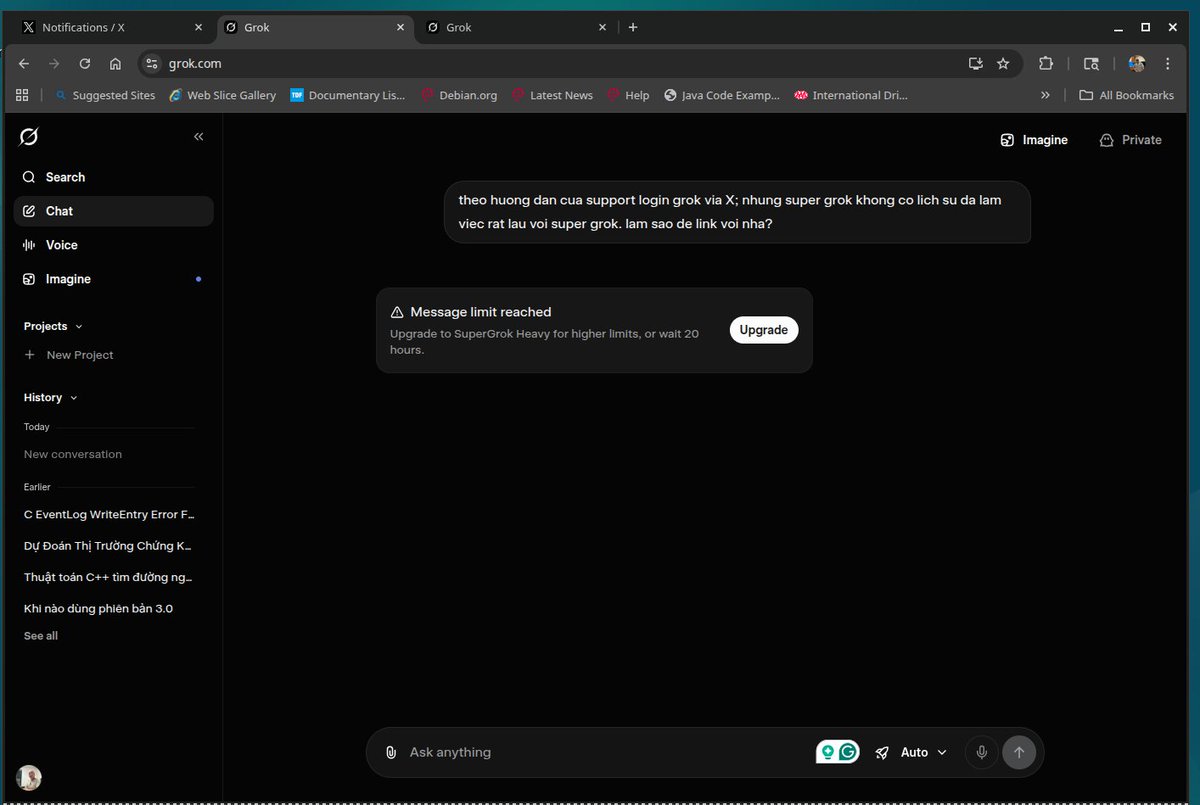Viewport: 1200px width, 805px height.
Task: Open Imagine in the sidebar
Action: (113, 279)
